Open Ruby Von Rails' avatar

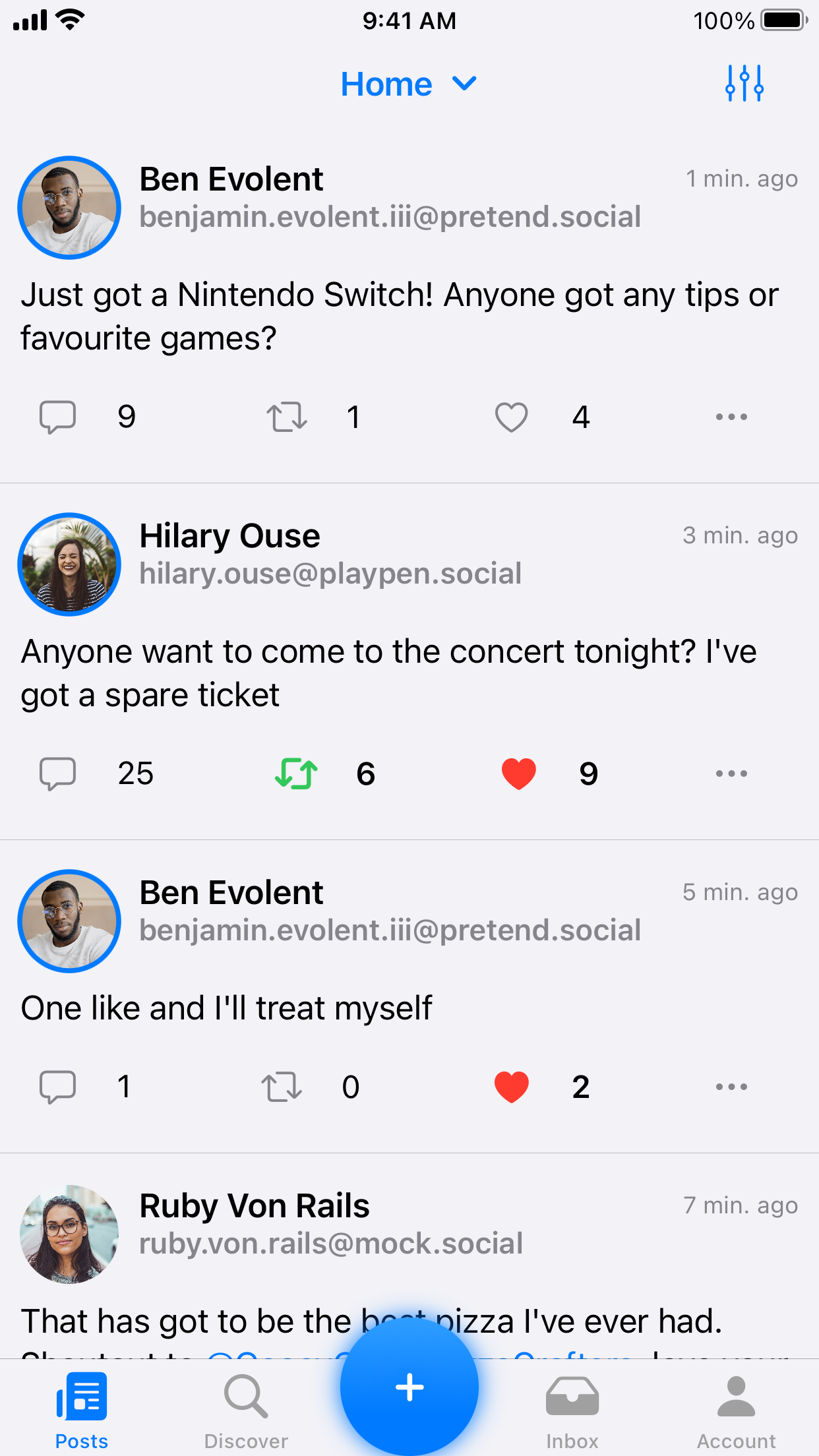[x=69, y=1234]
